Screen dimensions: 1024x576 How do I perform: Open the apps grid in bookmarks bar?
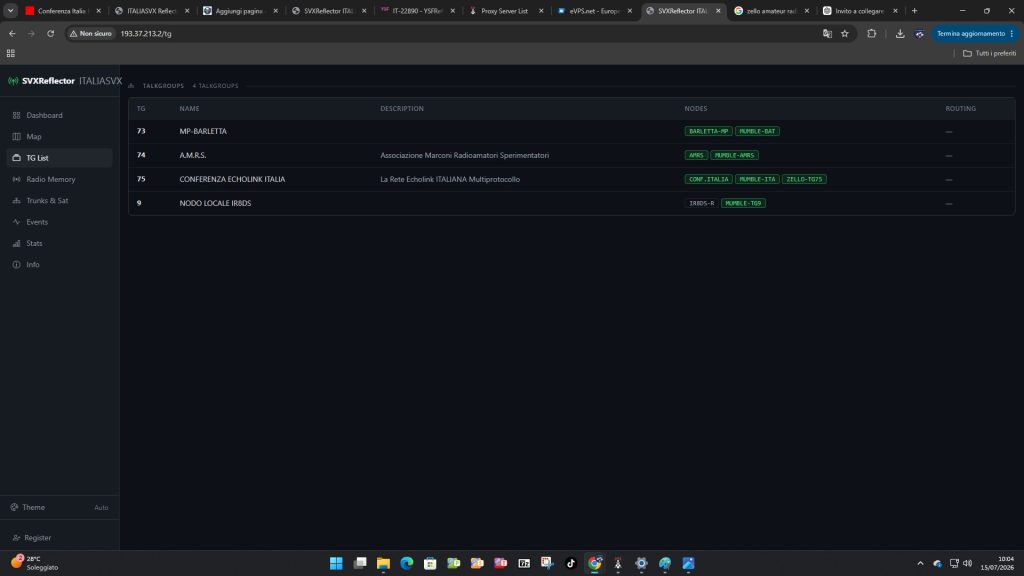click(x=10, y=53)
